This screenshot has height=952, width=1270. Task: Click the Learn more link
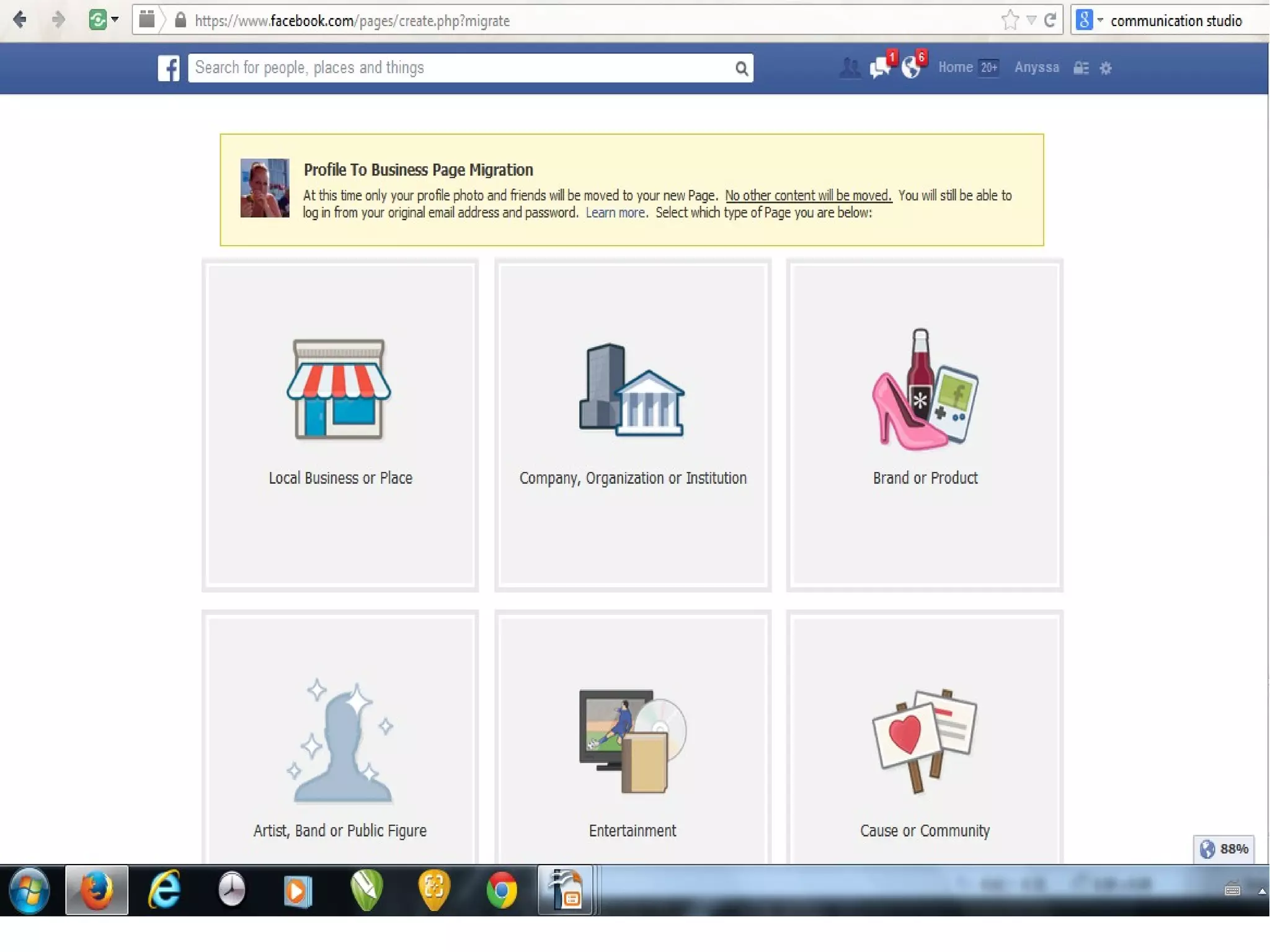click(615, 213)
